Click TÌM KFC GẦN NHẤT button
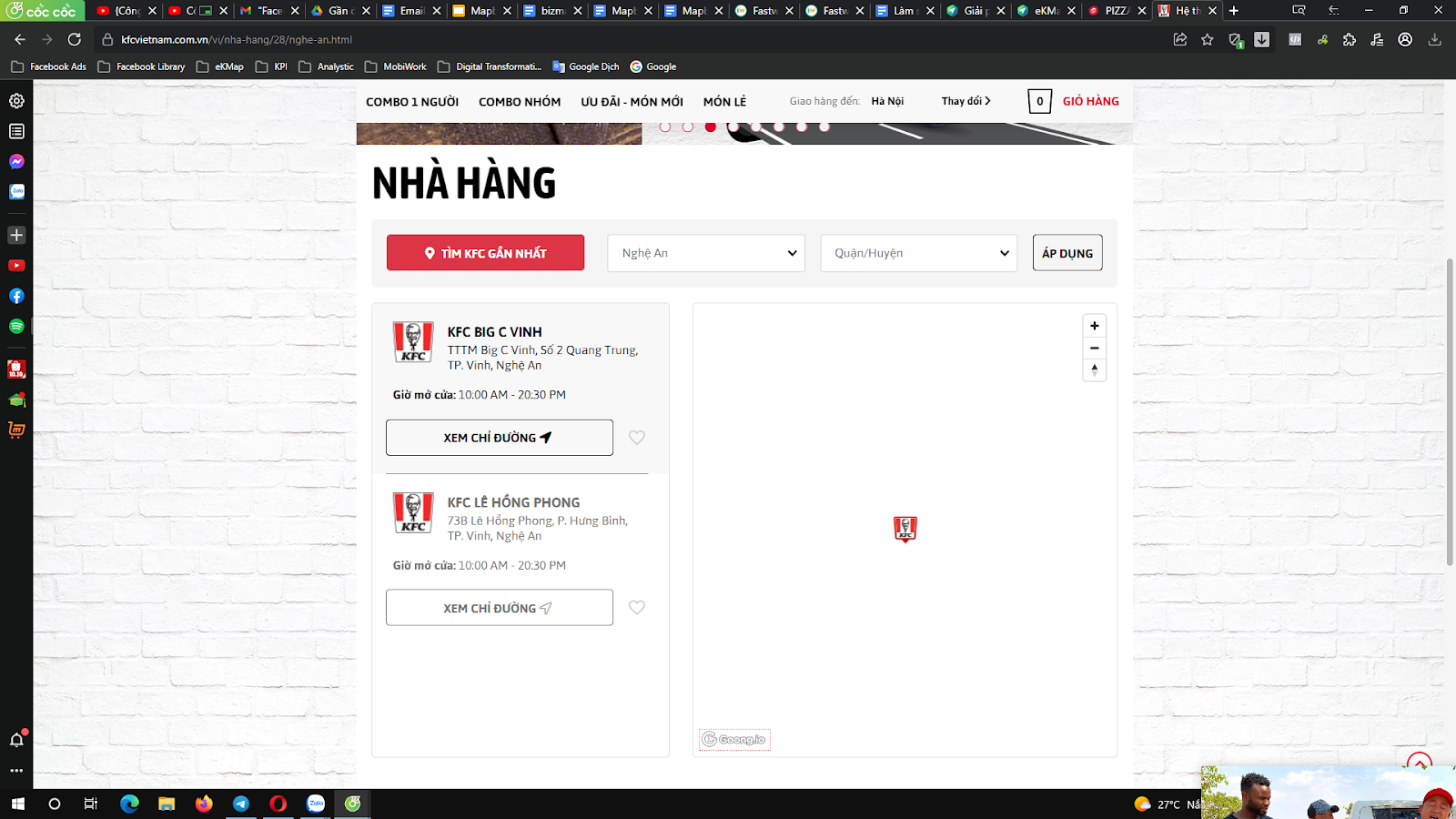The width and height of the screenshot is (1456, 819). tap(485, 253)
